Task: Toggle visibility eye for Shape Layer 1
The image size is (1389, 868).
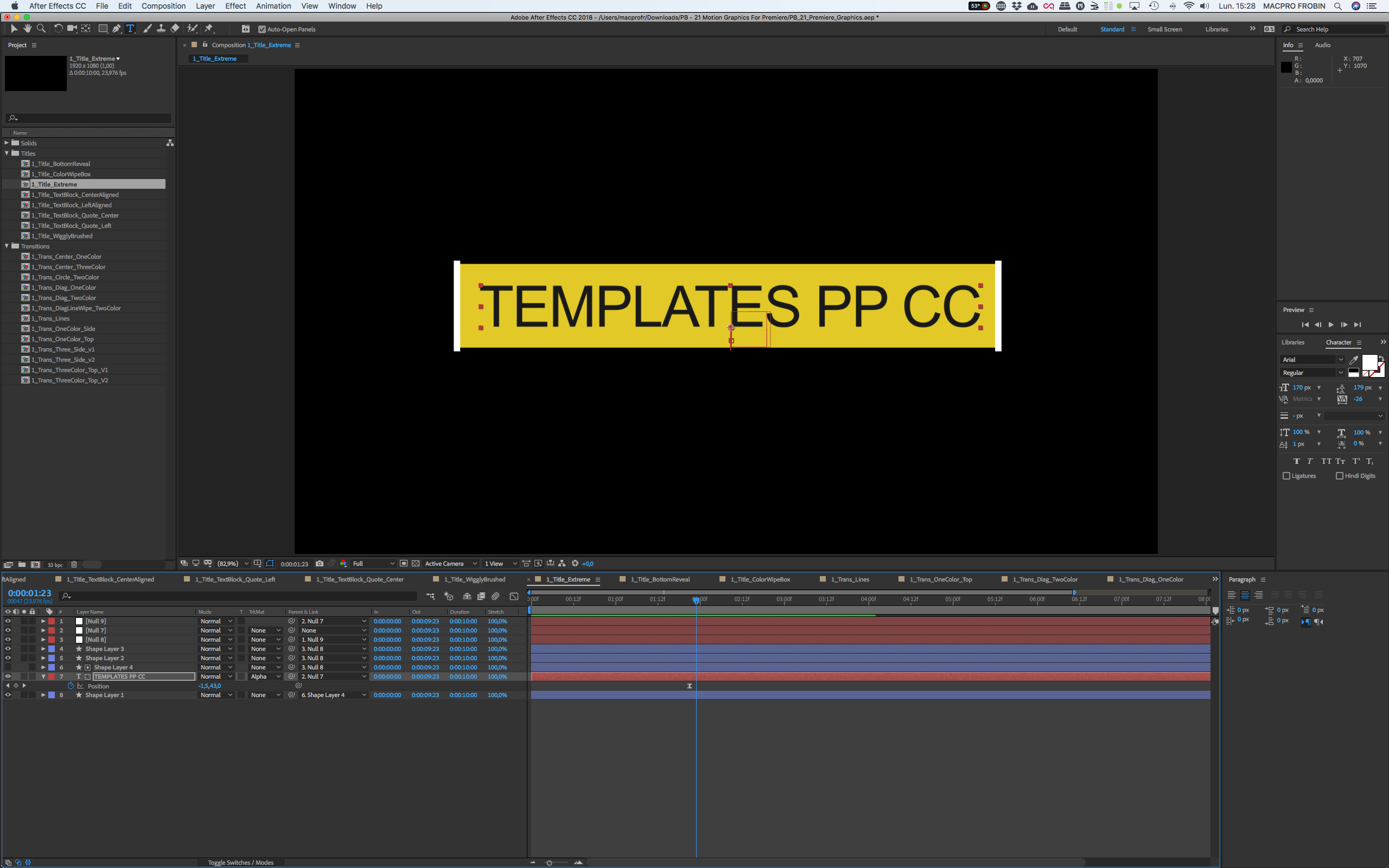Action: [8, 695]
